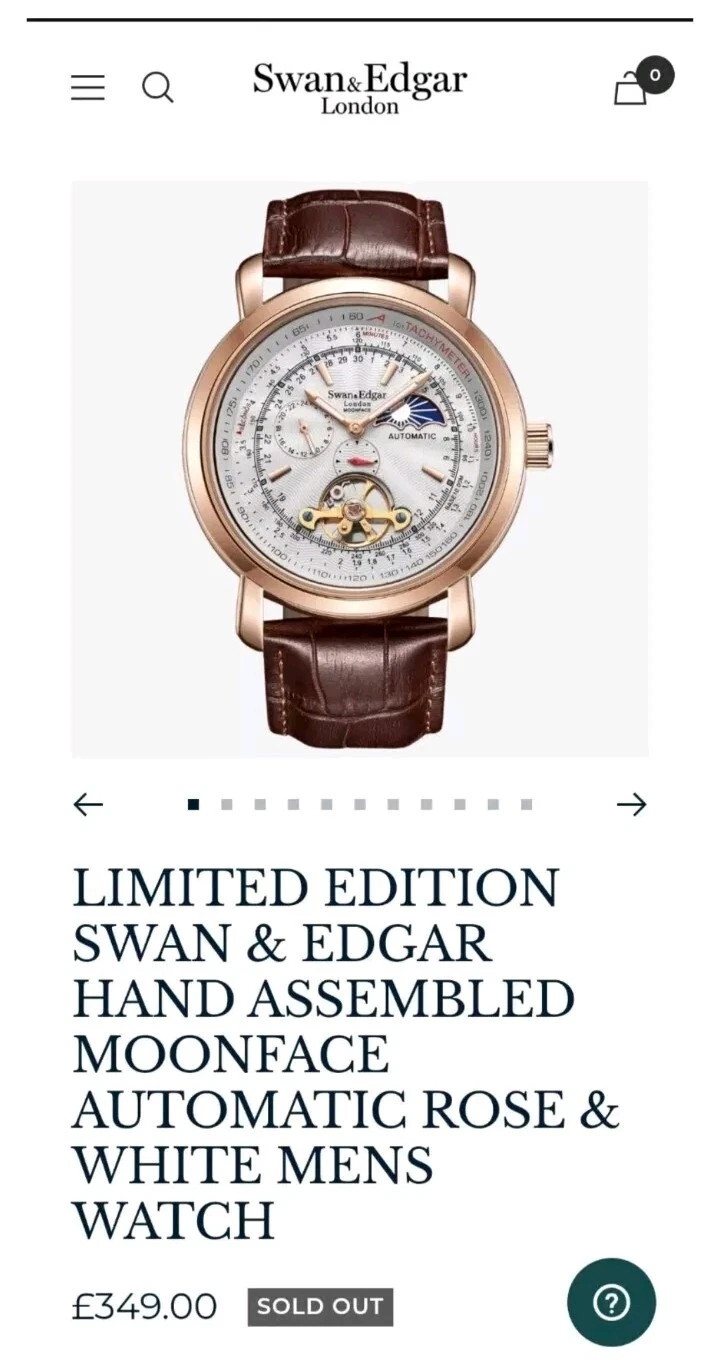Jump to the sixth carousel dot
This screenshot has height=1360, width=719.
click(360, 804)
